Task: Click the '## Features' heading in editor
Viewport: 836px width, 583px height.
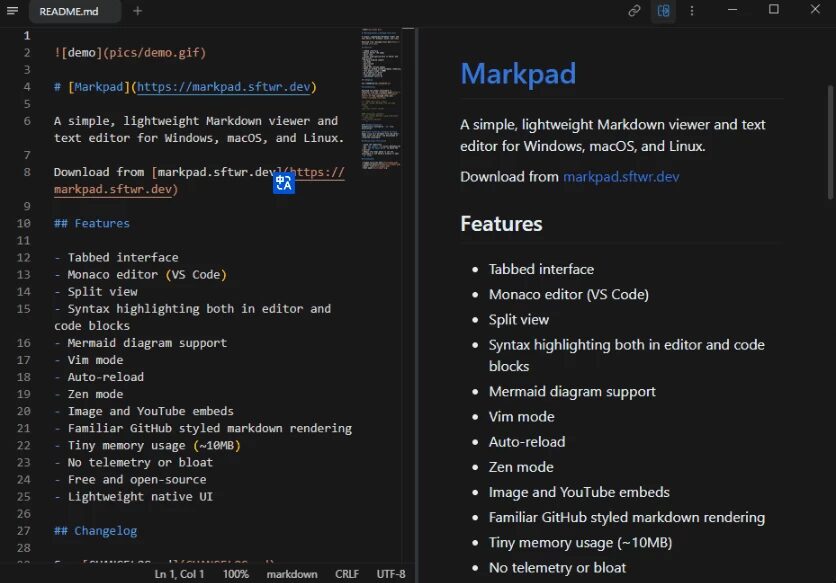Action: tap(92, 223)
